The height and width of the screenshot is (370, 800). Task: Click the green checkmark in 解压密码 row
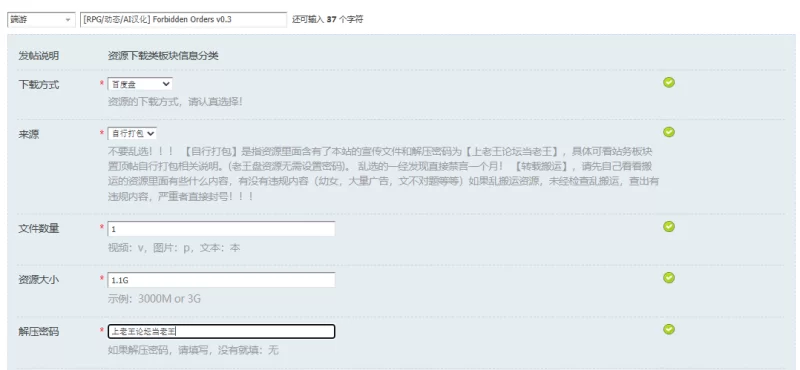pyautogui.click(x=669, y=329)
